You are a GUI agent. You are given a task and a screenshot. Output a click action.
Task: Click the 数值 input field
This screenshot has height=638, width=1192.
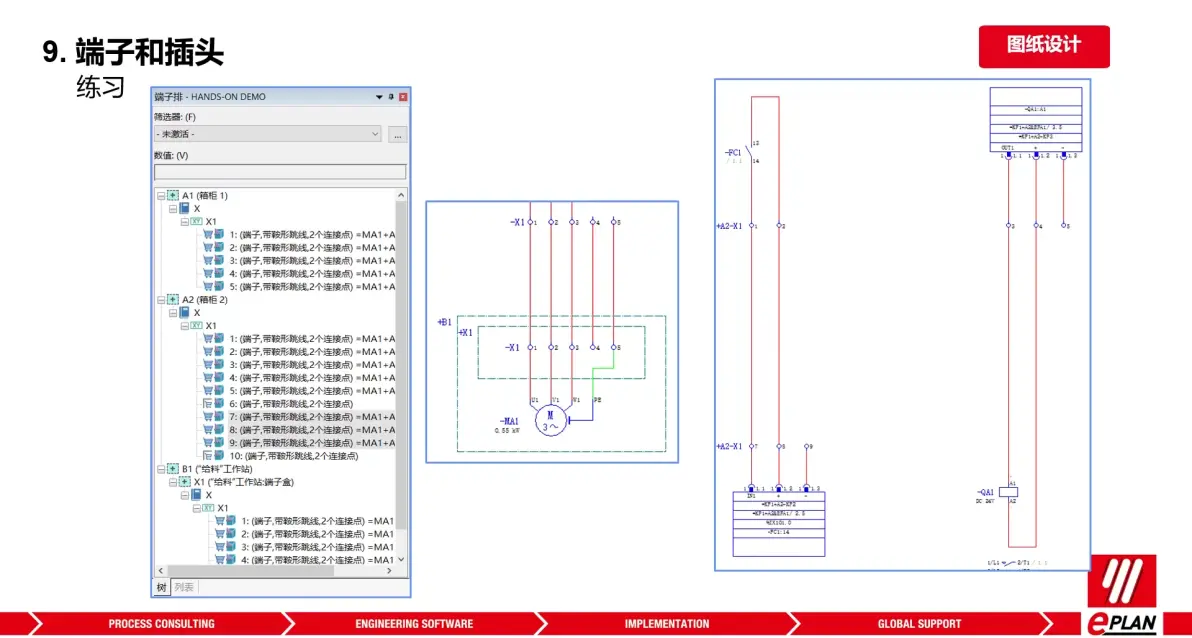280,172
